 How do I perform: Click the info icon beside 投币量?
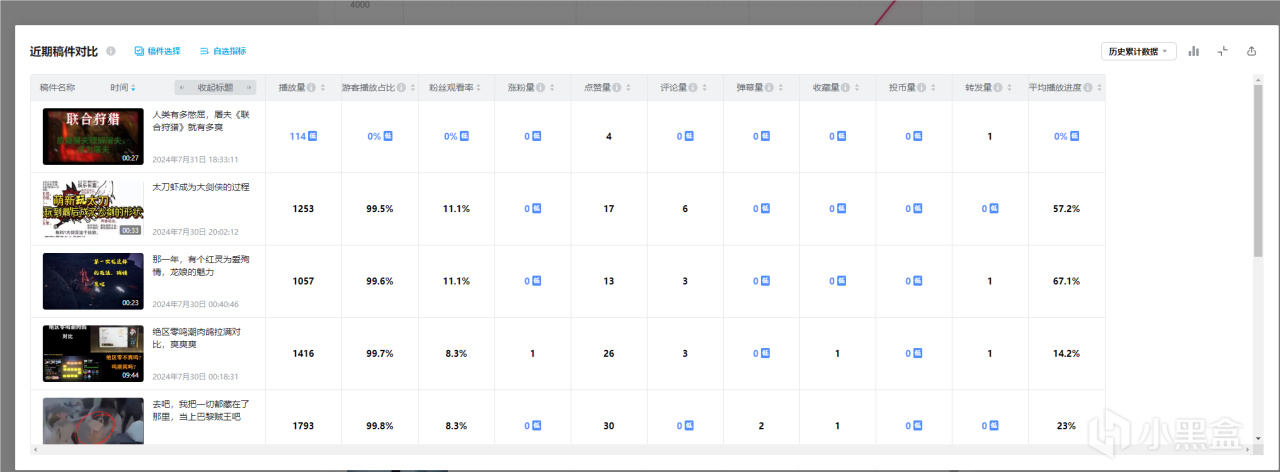point(920,88)
